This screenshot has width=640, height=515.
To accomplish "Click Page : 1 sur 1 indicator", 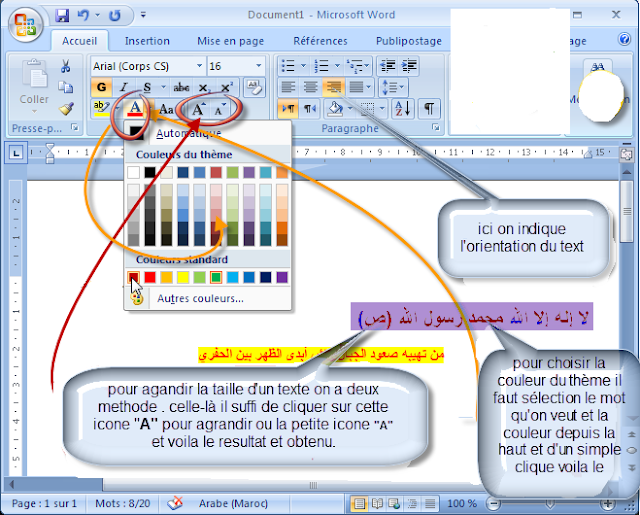I will 44,504.
